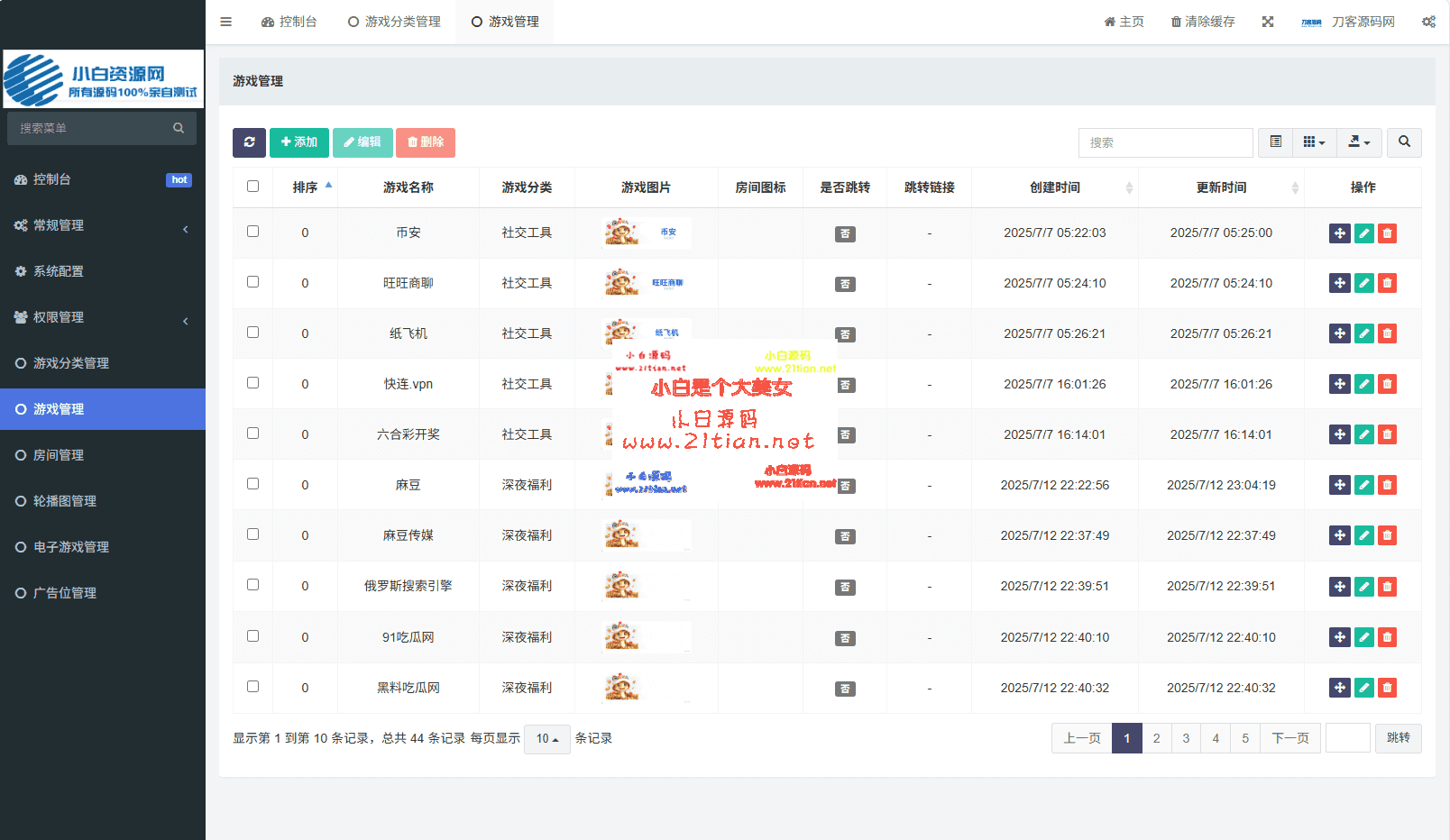This screenshot has width=1450, height=840.
Task: Click the green edit icon for 旺旺商聊 row
Action: [x=1363, y=283]
